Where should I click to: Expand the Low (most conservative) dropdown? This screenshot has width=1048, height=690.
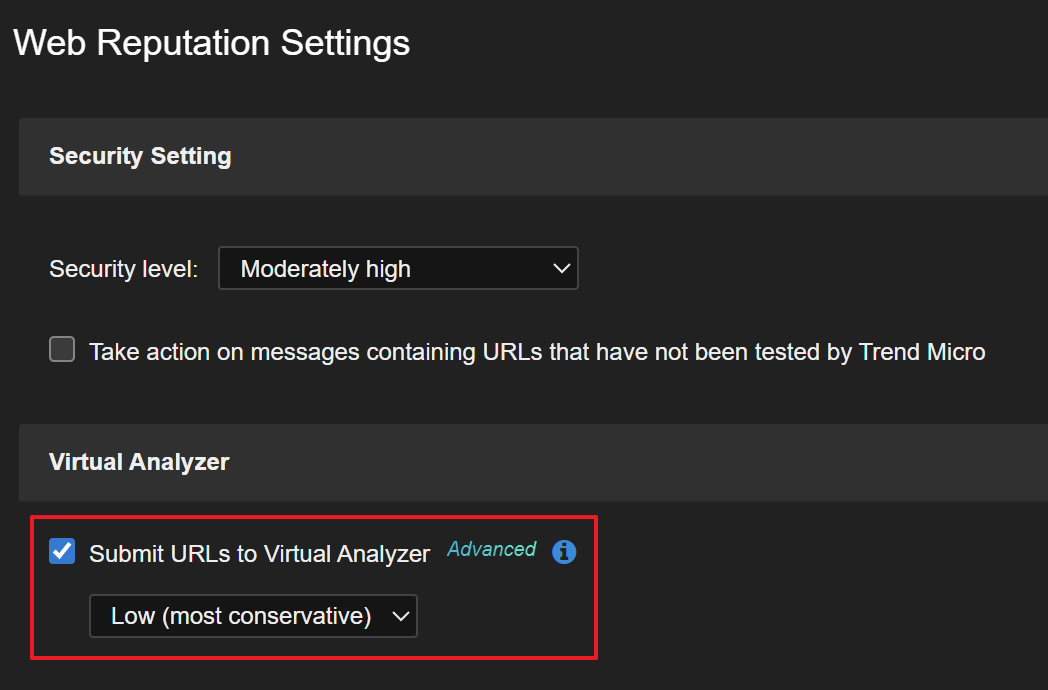point(253,616)
